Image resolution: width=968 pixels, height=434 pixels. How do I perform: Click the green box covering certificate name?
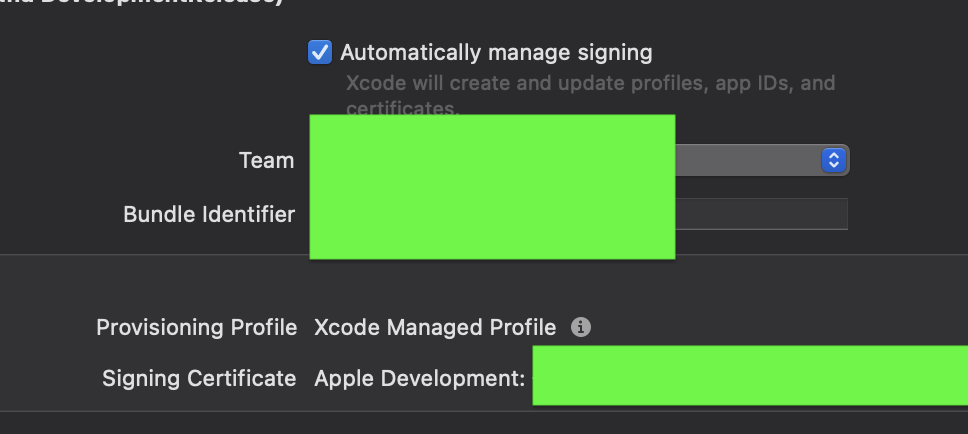(750, 375)
